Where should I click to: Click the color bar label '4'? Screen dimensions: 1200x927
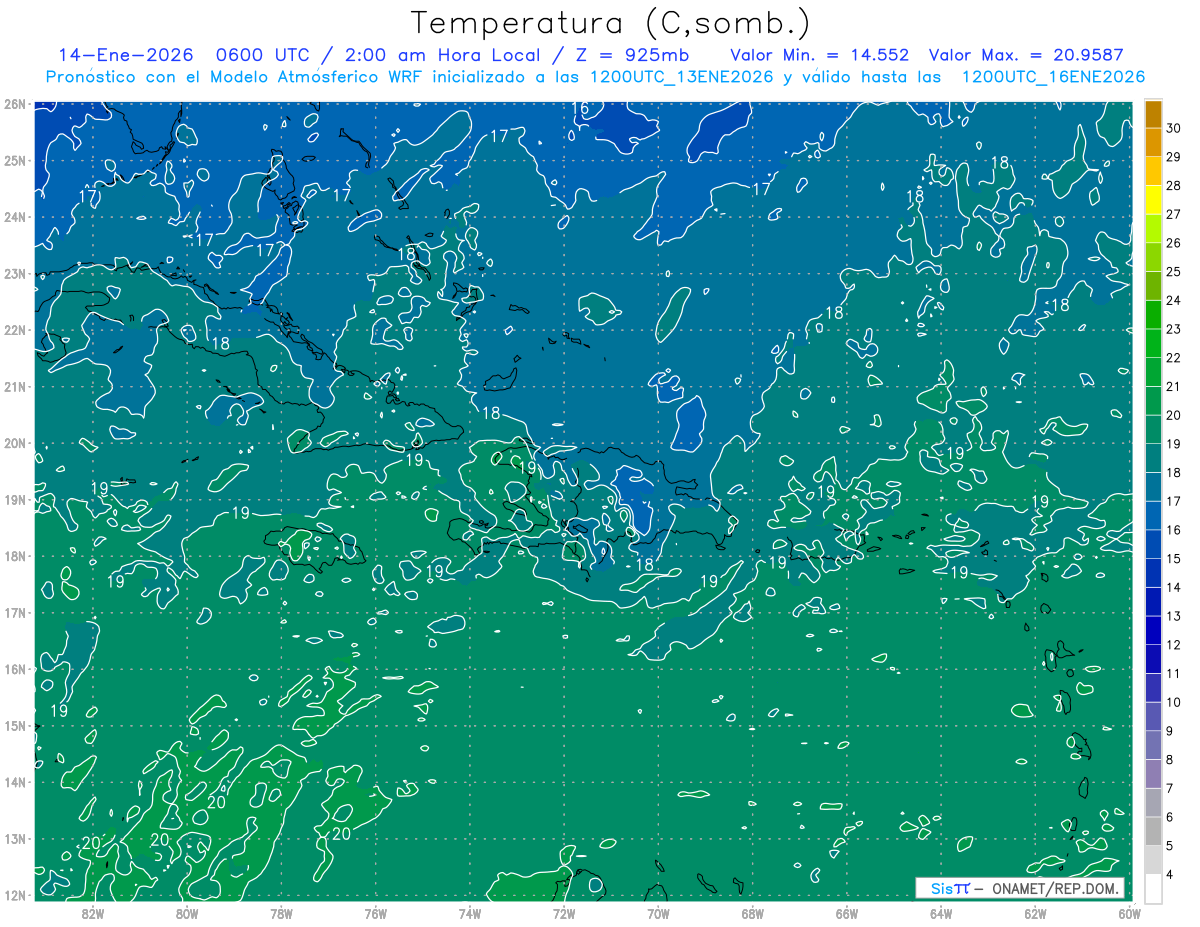pyautogui.click(x=1171, y=874)
